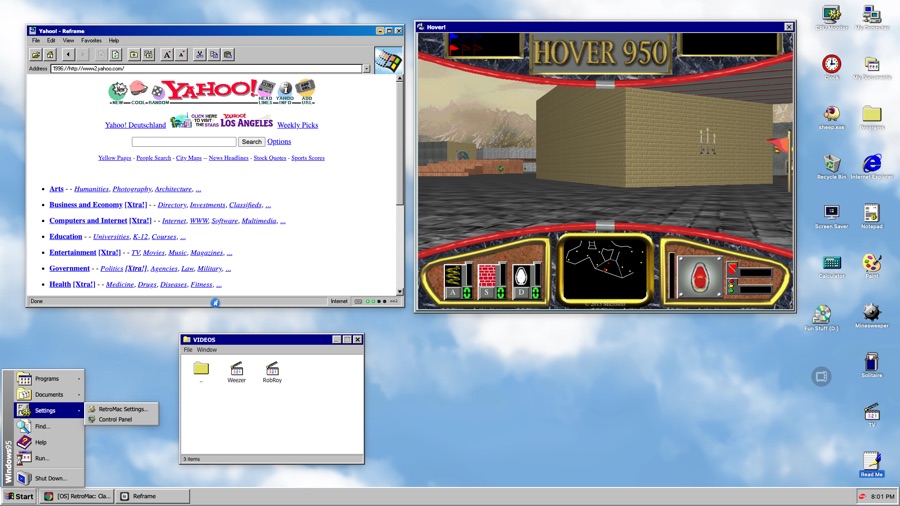Image resolution: width=900 pixels, height=506 pixels.
Task: Launch Minesweeper from the desktop
Action: point(871,316)
